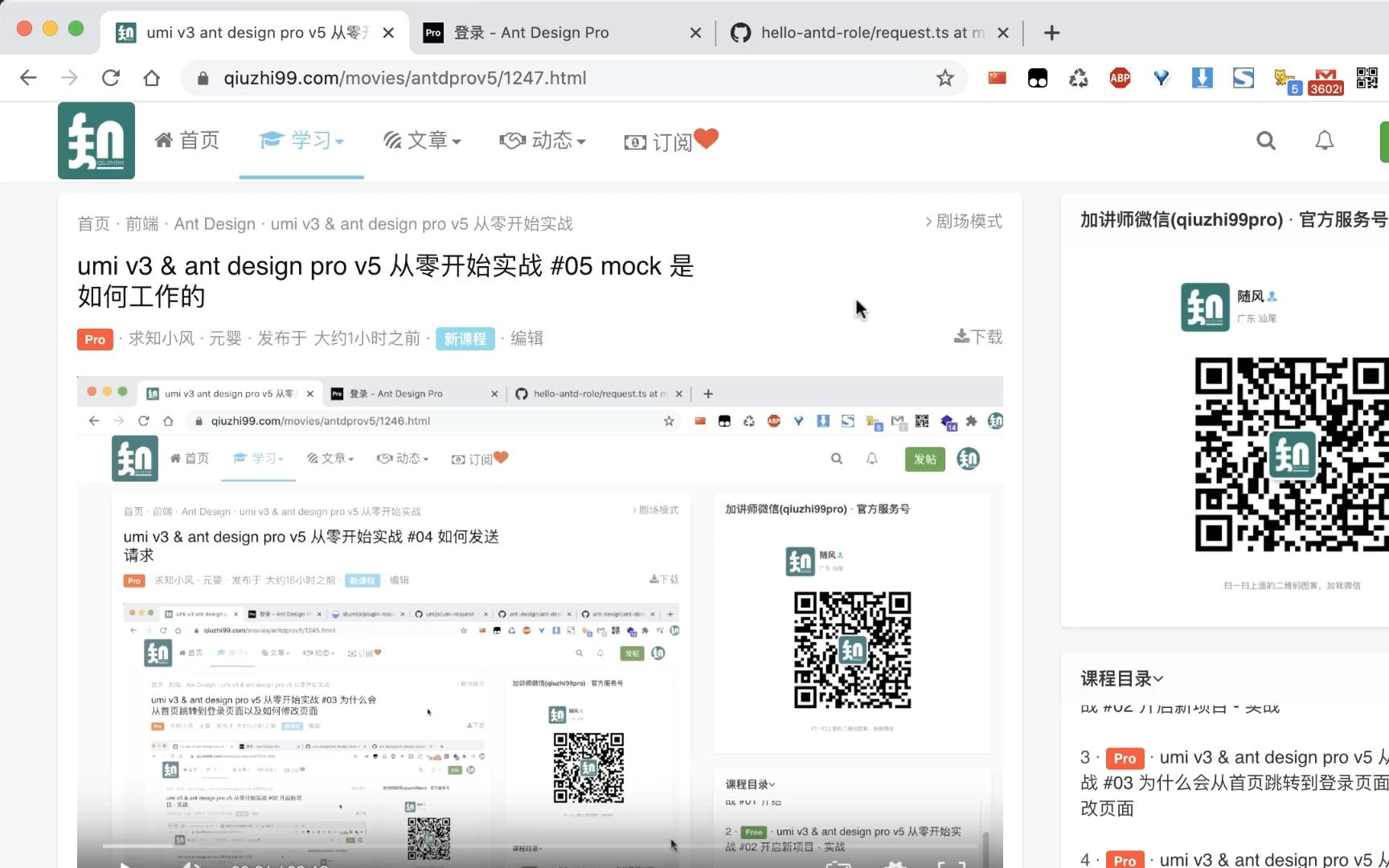Reload the current page
Image resolution: width=1389 pixels, height=868 pixels.
pyautogui.click(x=111, y=78)
